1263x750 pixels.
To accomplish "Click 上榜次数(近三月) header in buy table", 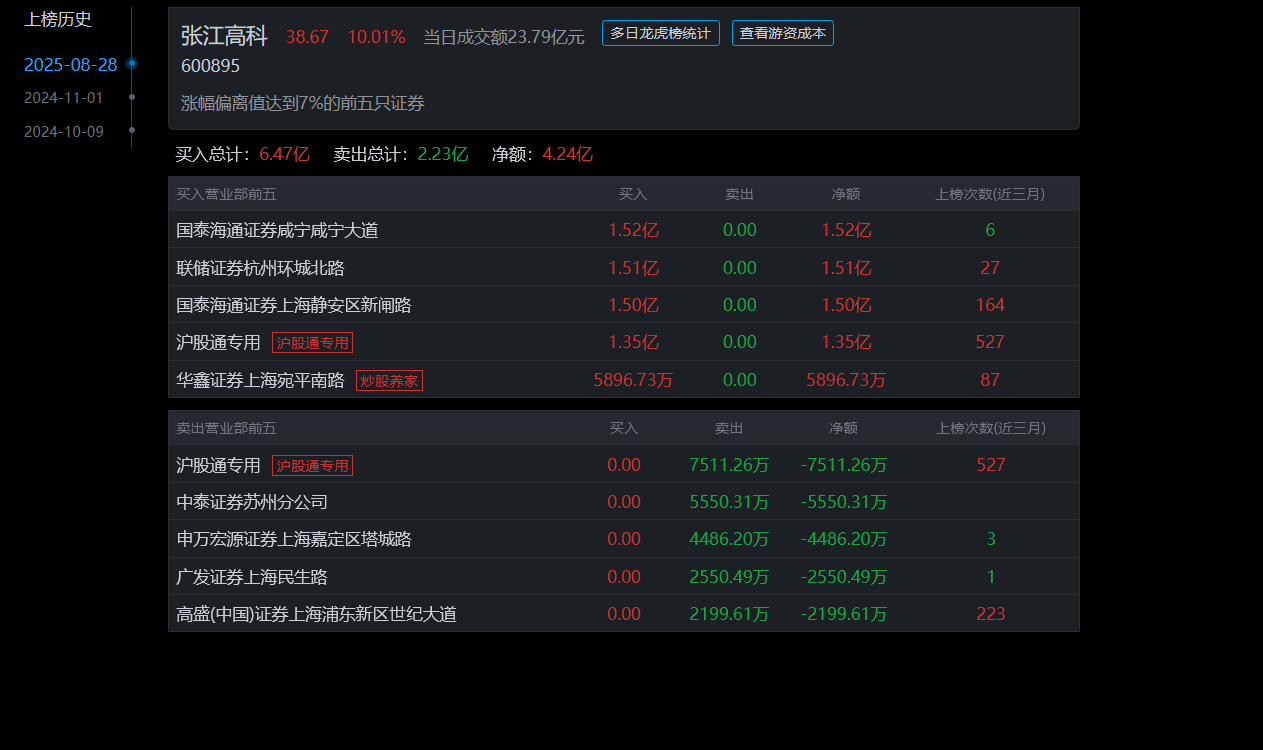I will (x=990, y=194).
